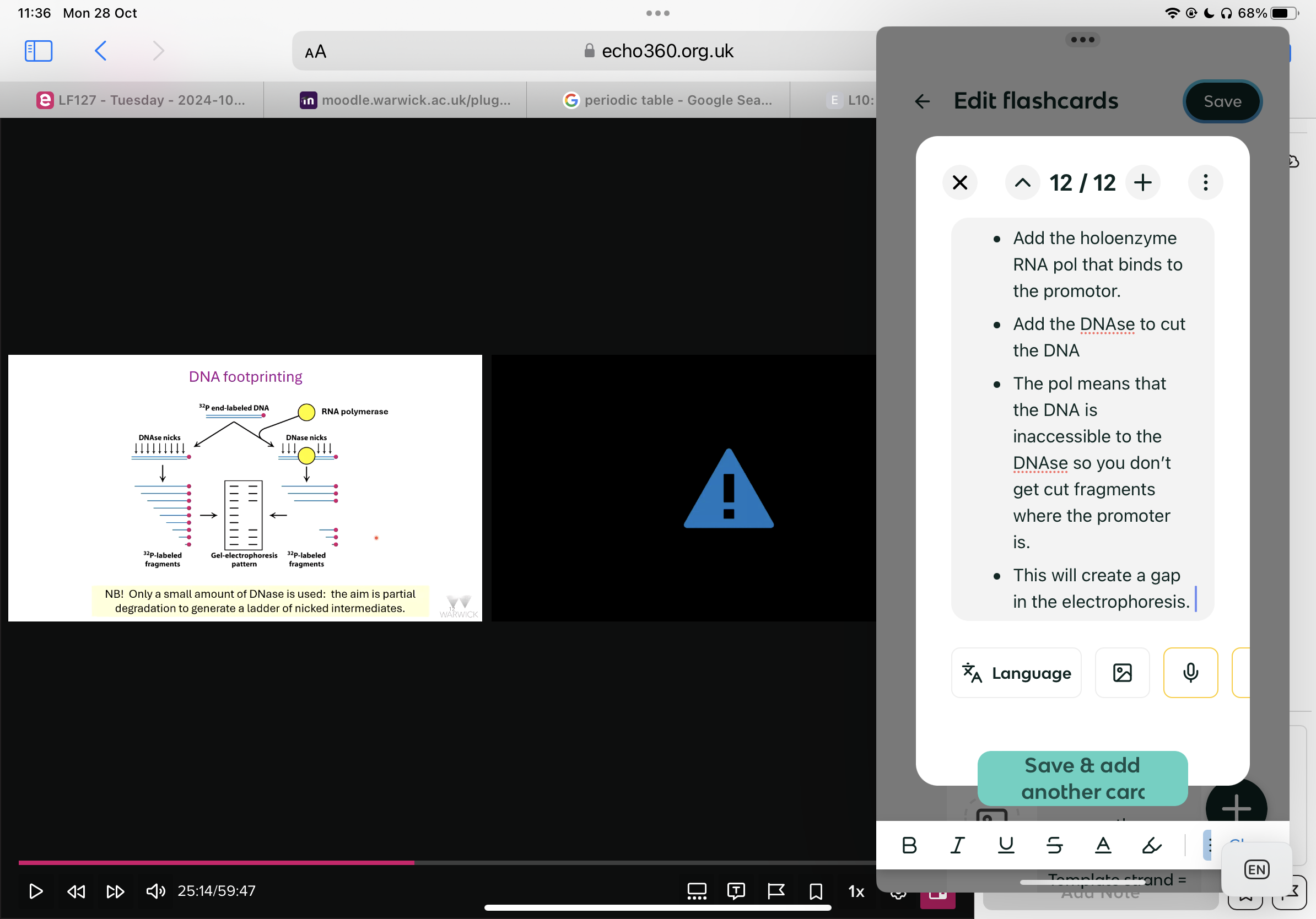Flag this moment in the video
This screenshot has height=919, width=1316.
pos(775,891)
